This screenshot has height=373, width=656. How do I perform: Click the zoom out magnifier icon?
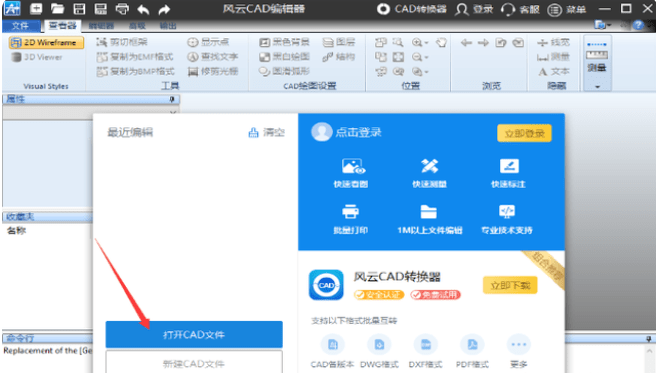pos(417,57)
